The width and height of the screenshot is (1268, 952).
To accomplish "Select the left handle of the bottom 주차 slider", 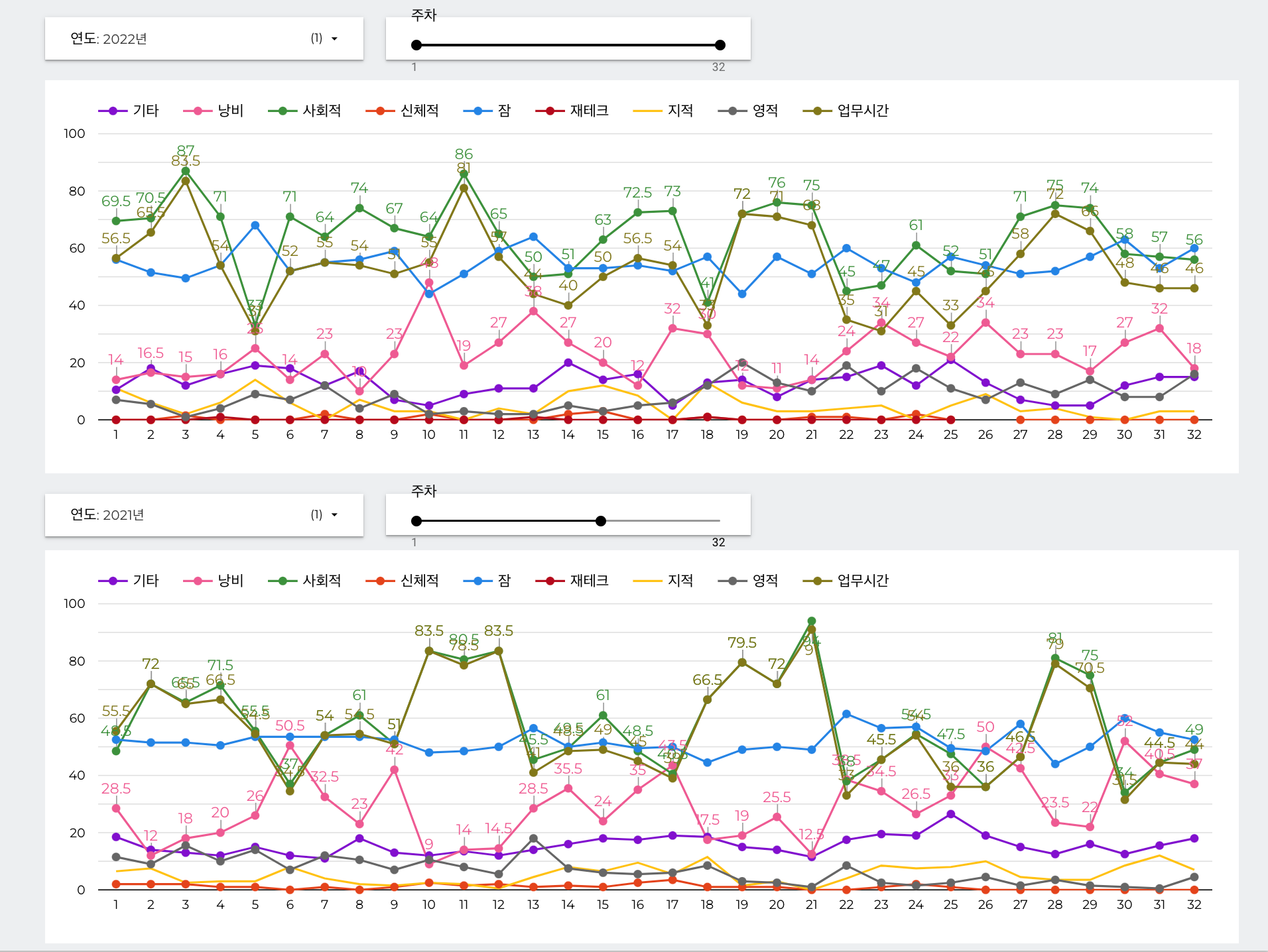I will [416, 521].
